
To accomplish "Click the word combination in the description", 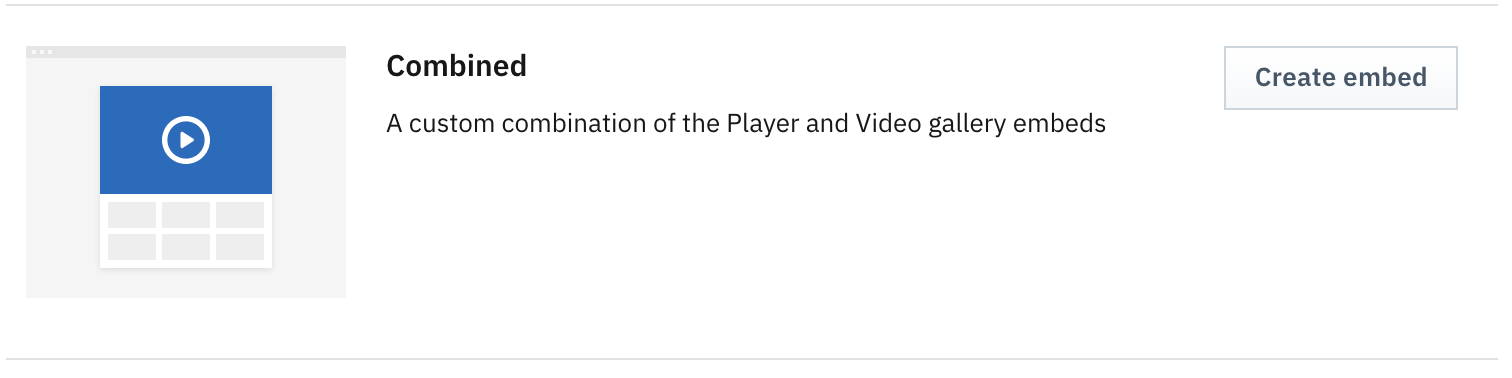I will (576, 125).
